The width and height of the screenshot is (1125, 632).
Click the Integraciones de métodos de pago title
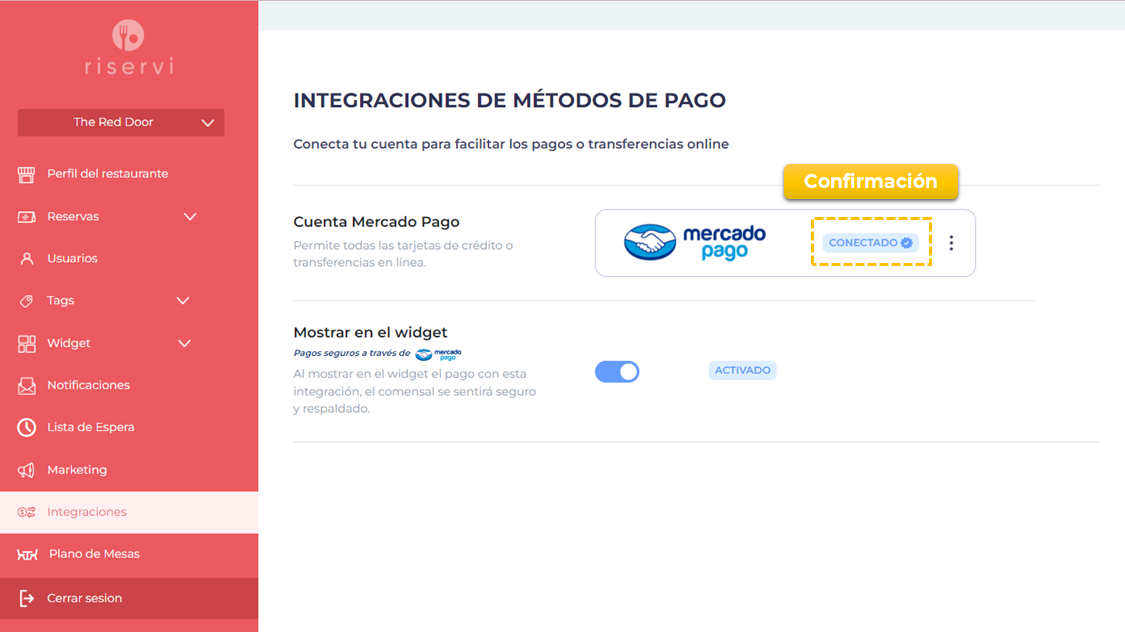(x=509, y=100)
